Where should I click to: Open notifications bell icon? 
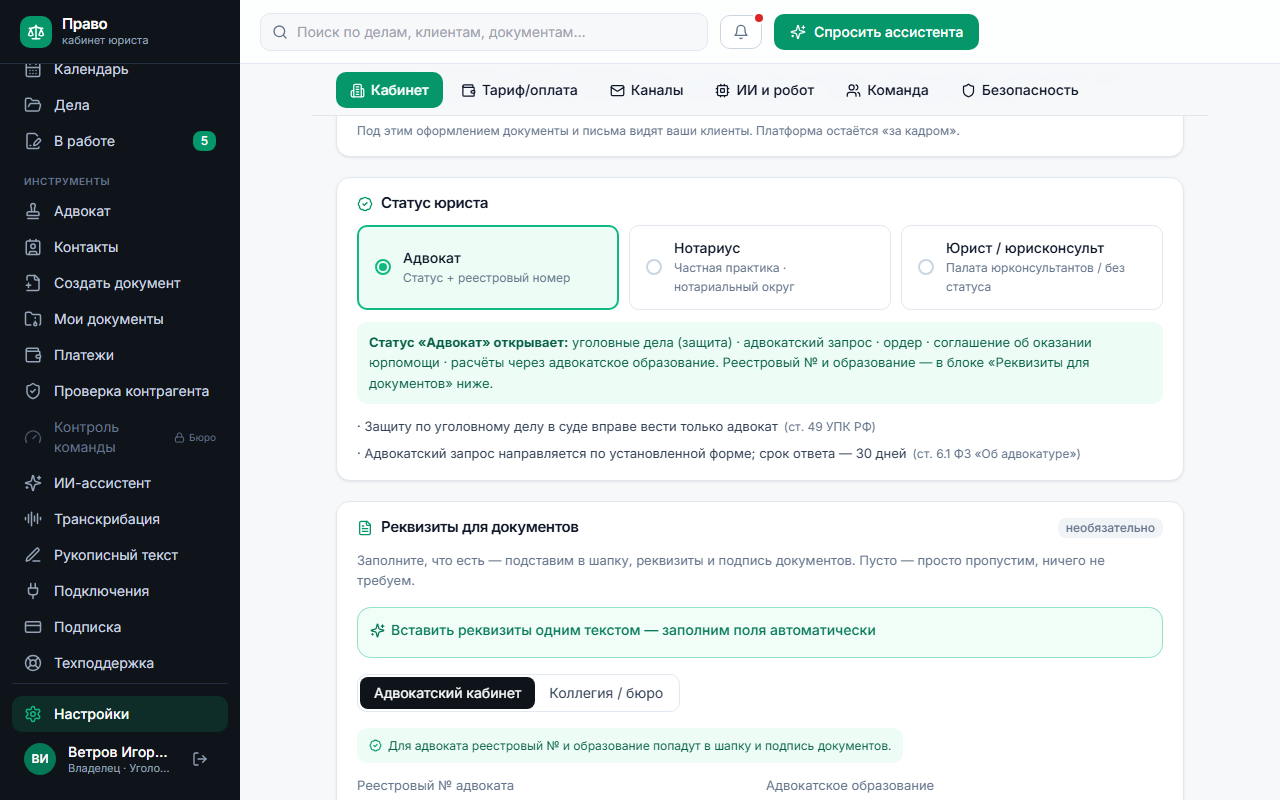741,32
